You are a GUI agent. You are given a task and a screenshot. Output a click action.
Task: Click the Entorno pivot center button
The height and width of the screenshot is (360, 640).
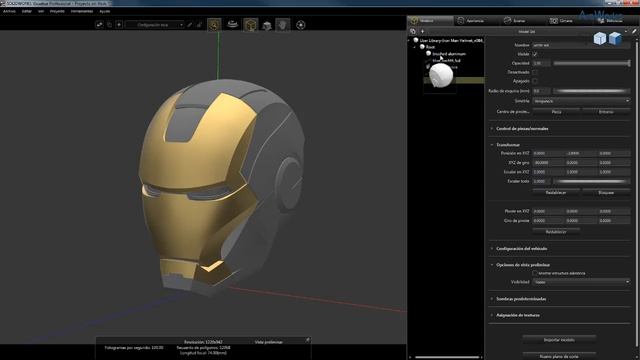pyautogui.click(x=606, y=111)
